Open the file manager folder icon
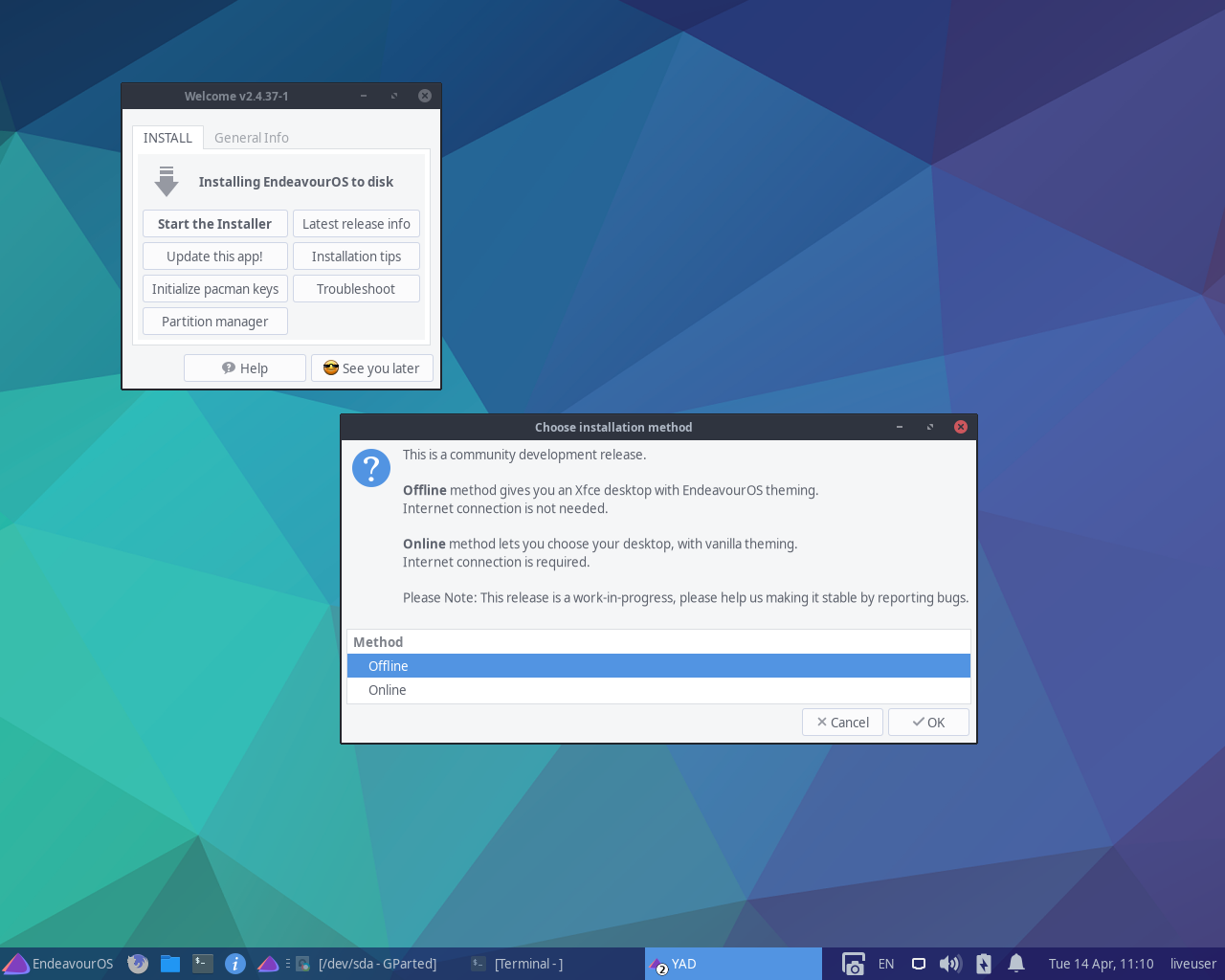 pos(170,964)
